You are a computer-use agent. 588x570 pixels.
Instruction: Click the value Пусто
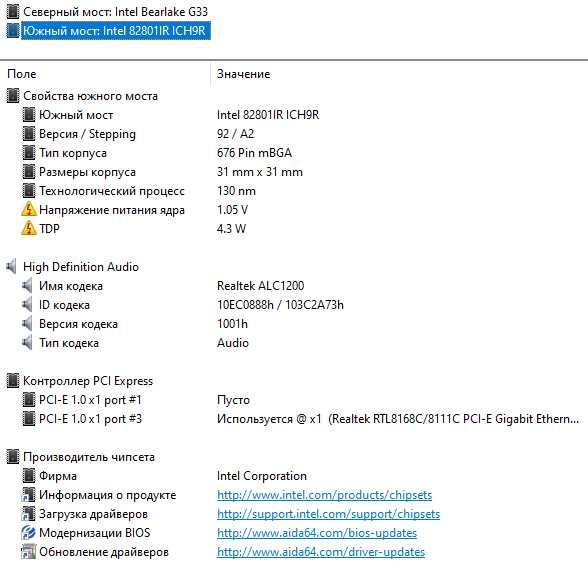[233, 400]
